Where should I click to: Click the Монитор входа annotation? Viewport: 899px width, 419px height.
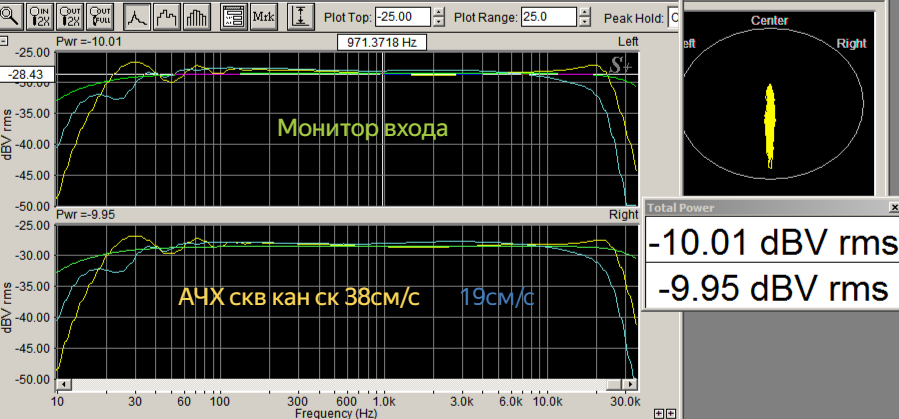(x=362, y=128)
